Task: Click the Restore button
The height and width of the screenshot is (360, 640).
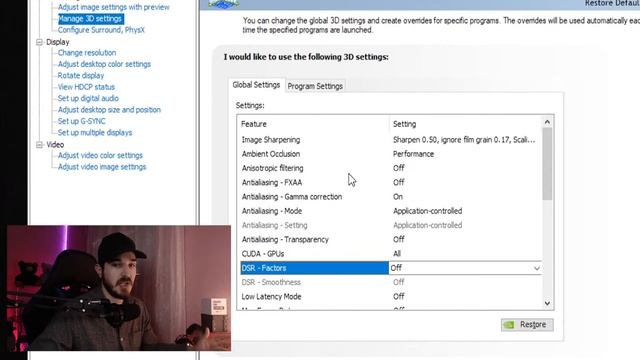Action: [x=527, y=324]
